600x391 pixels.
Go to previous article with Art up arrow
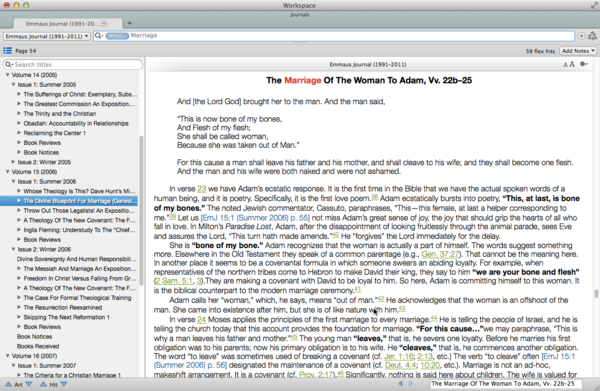8,384
